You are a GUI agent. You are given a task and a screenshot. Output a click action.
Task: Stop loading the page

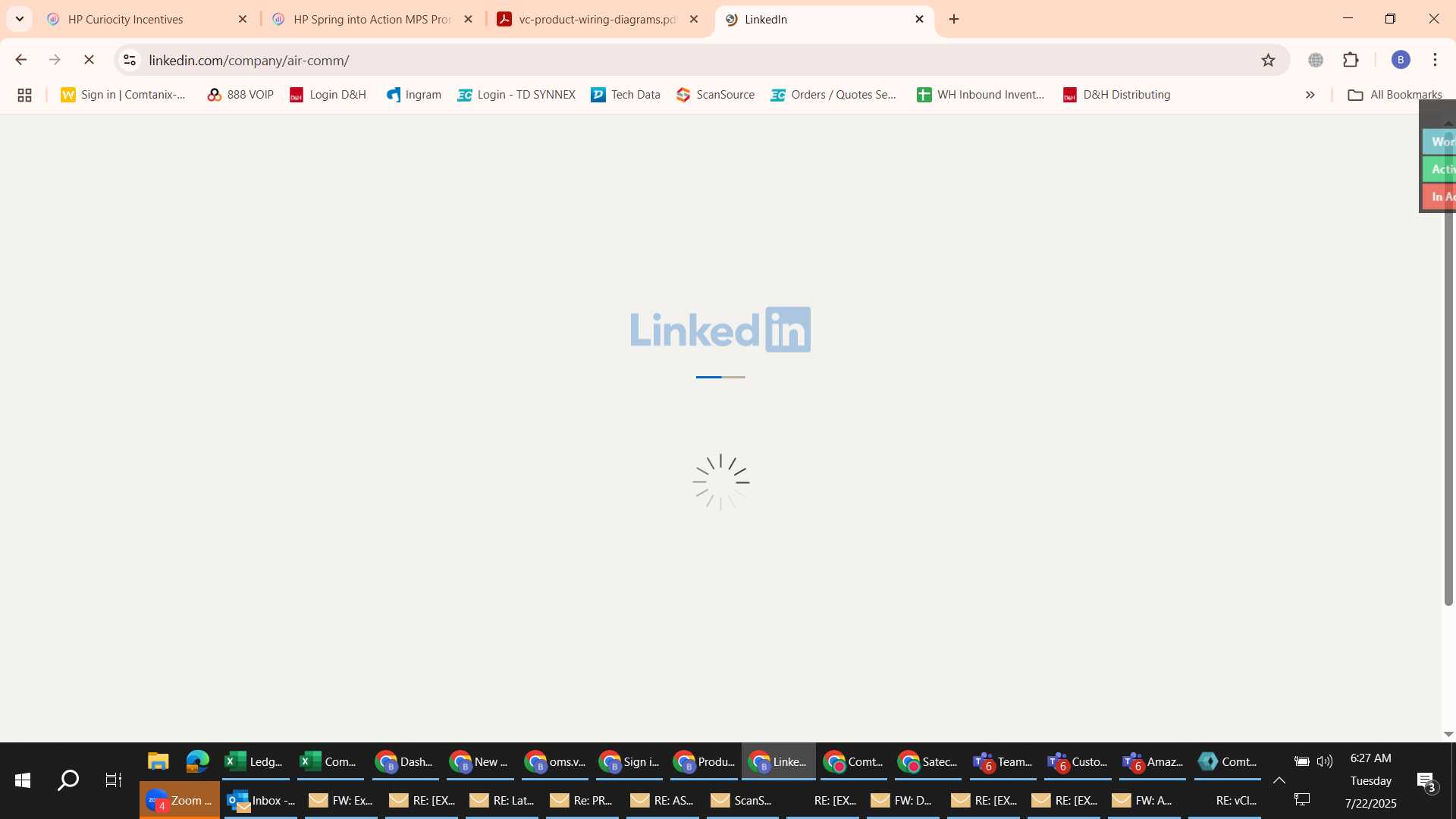pyautogui.click(x=89, y=60)
